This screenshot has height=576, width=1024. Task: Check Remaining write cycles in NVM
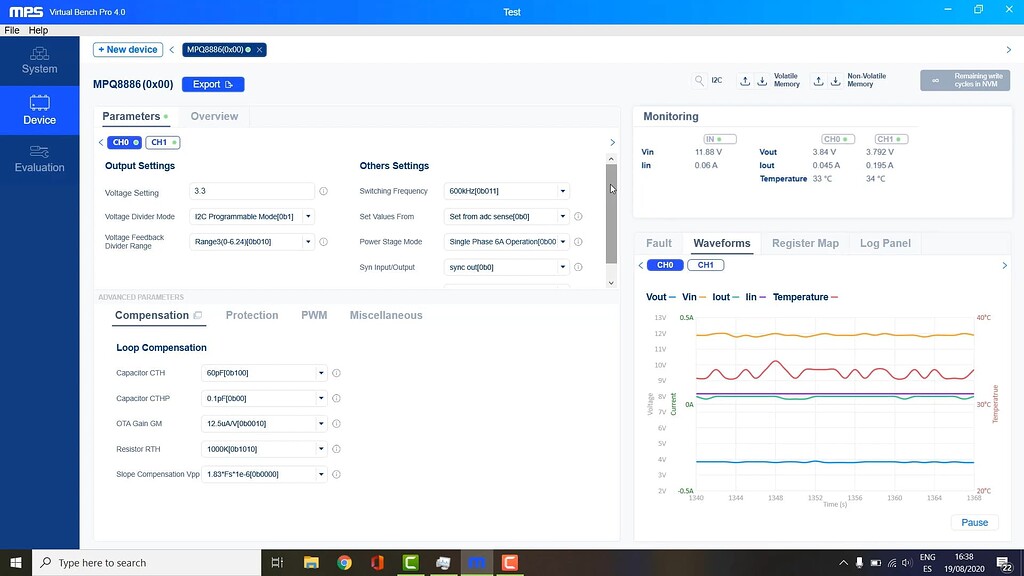[x=963, y=81]
